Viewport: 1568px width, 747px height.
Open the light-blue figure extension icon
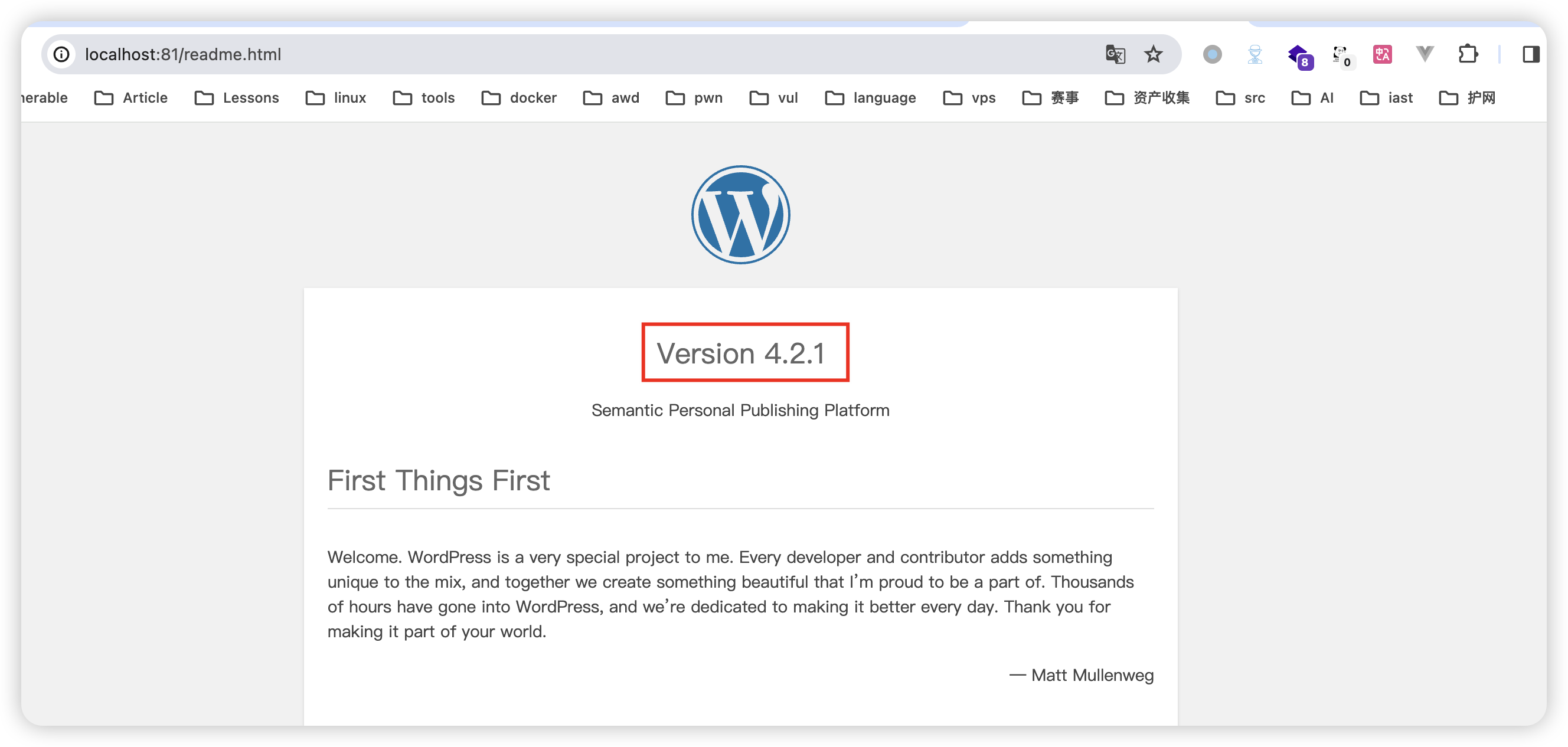click(1255, 54)
